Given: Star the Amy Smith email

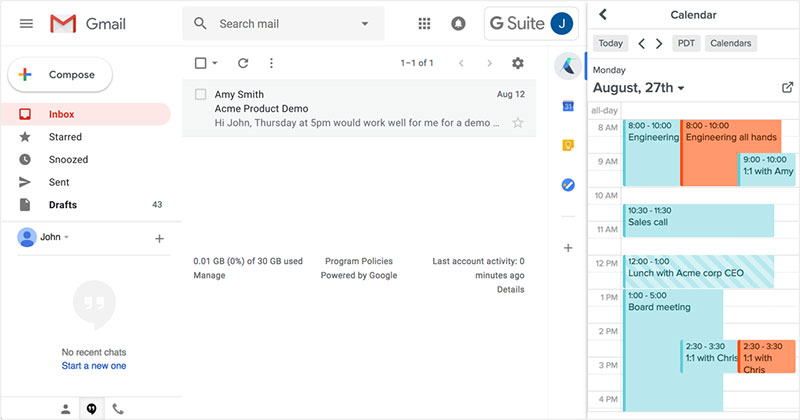Looking at the screenshot, I should tap(517, 122).
